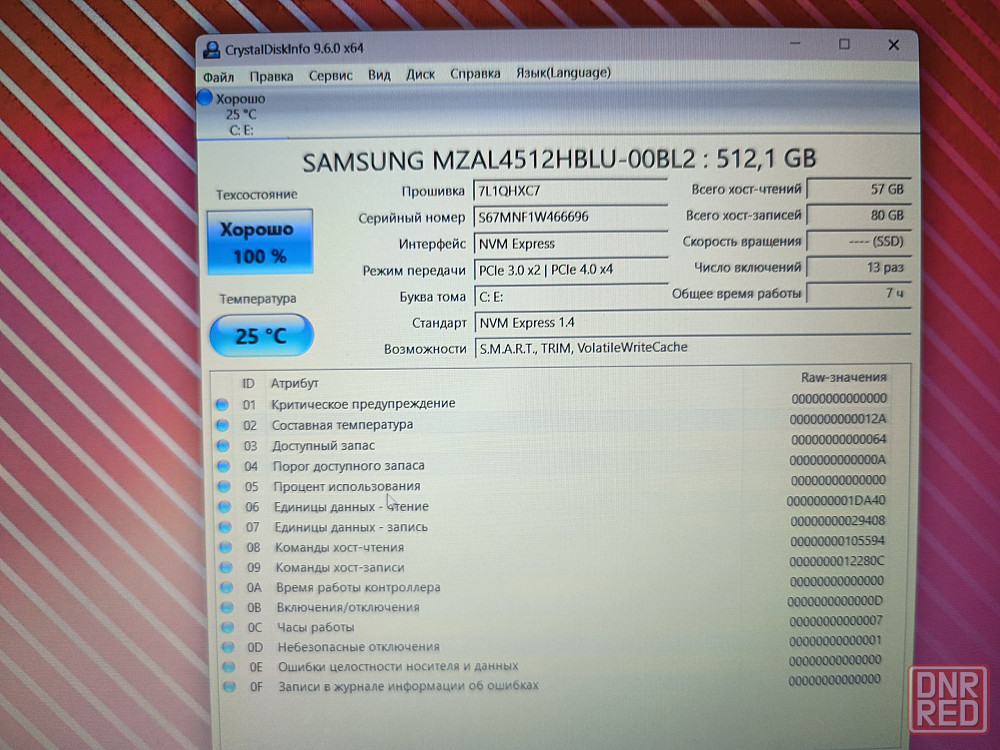
Task: Click status dot for Единицы данных - чтение
Action: (224, 506)
